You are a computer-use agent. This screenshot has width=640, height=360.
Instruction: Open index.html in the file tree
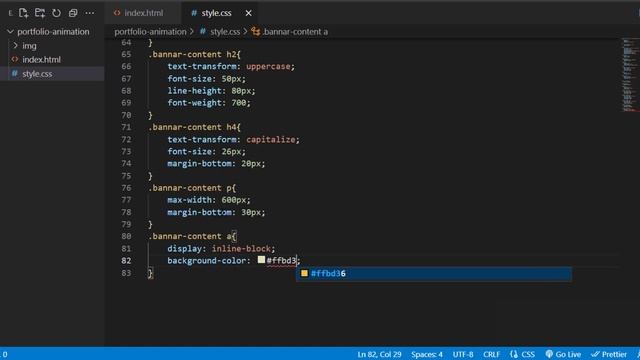pos(41,60)
